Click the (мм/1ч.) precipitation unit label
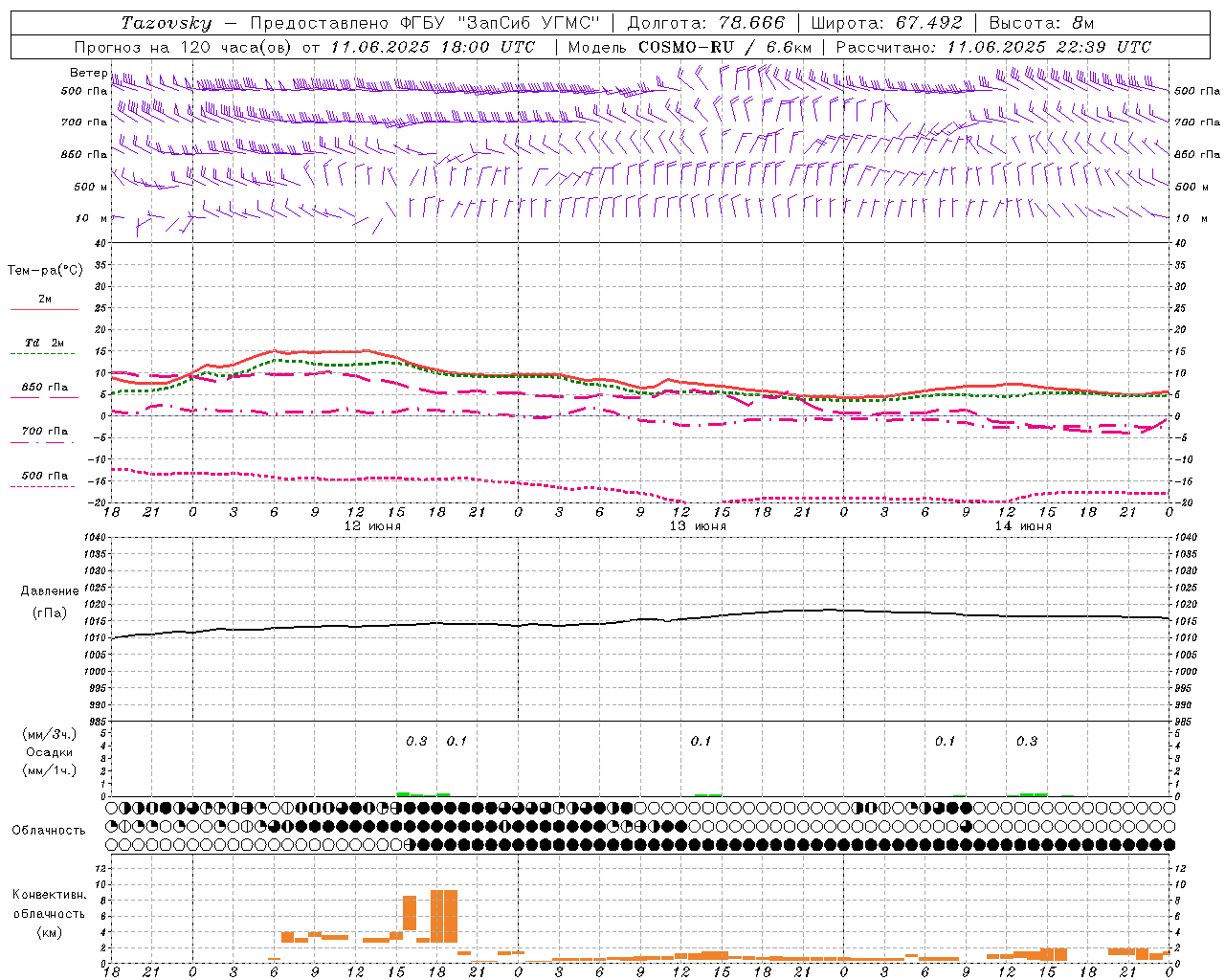Viewport: 1225px width, 980px height. [x=50, y=770]
